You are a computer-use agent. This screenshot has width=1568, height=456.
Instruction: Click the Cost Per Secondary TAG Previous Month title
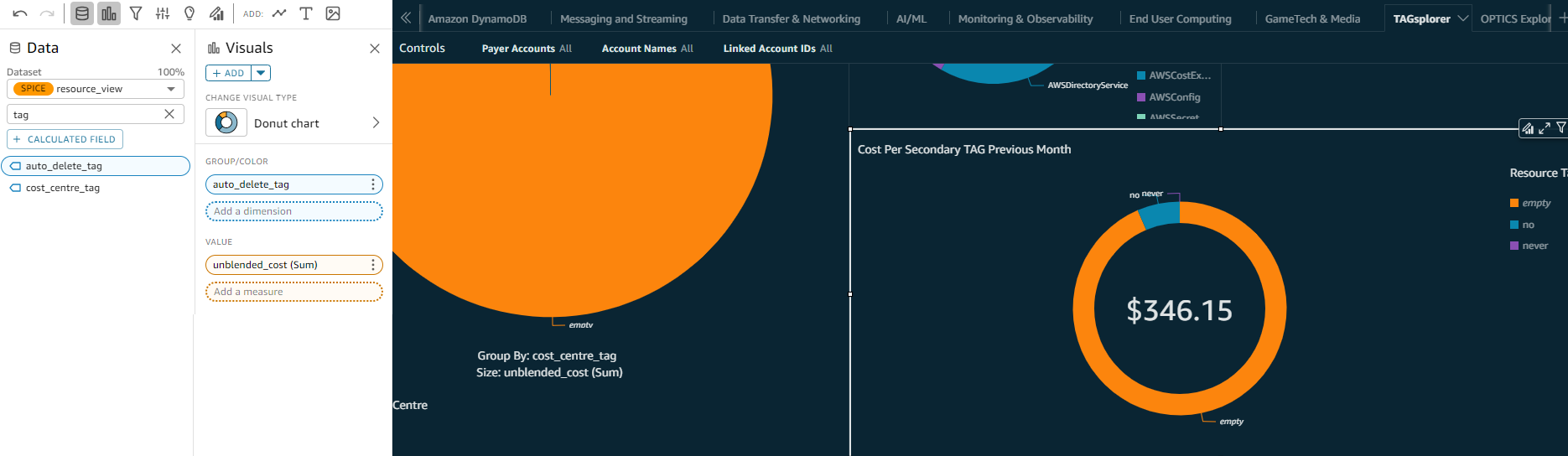coord(964,149)
